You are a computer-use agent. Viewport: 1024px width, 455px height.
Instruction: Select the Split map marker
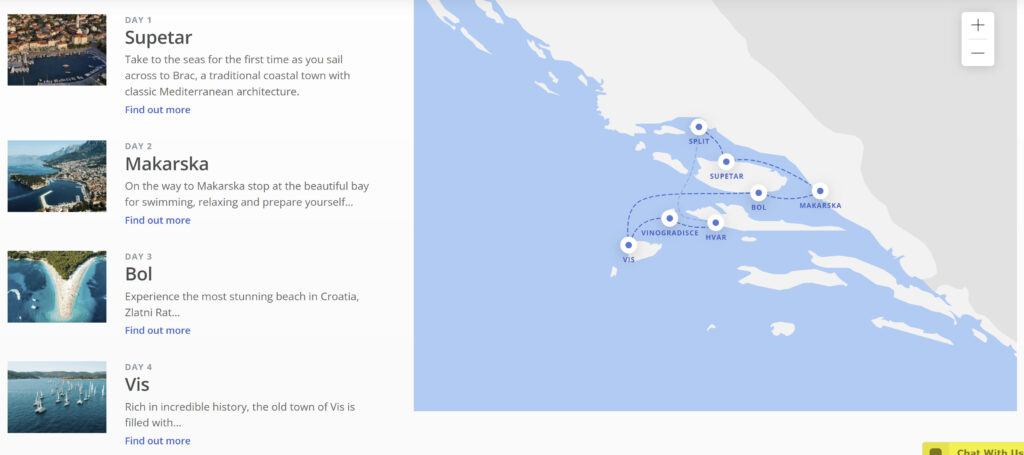point(699,127)
